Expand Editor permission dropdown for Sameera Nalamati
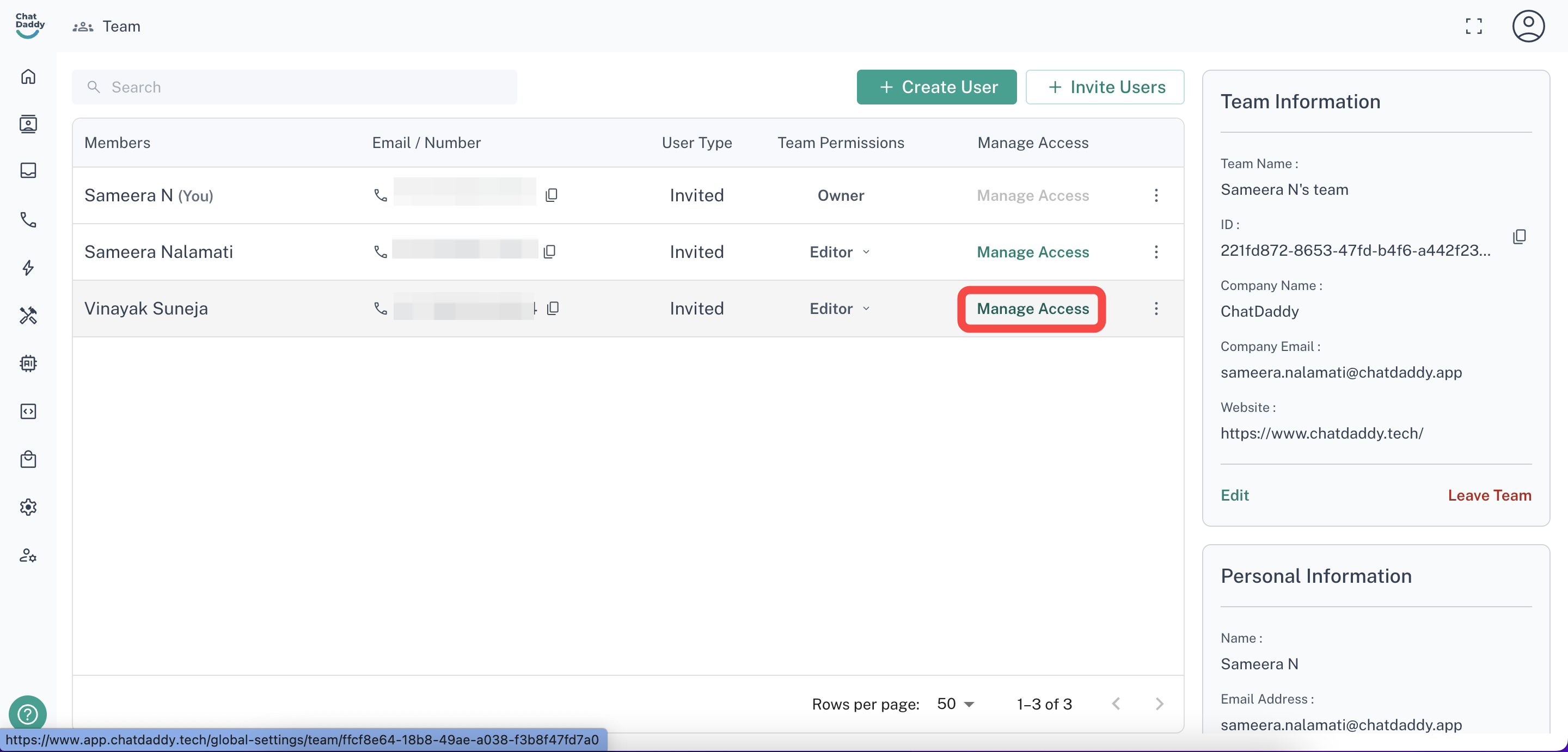This screenshot has height=752, width=1568. (840, 252)
